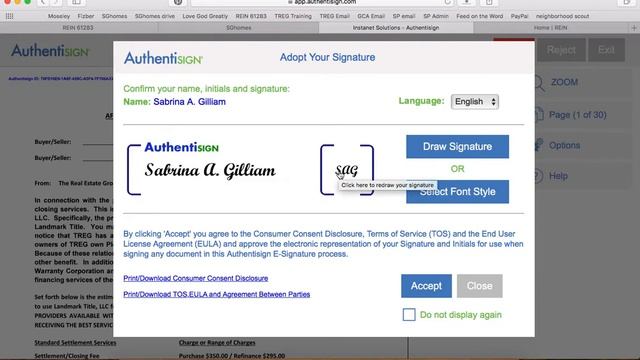This screenshot has height=360, width=640.
Task: Open the SGhomes bookmark in bookmarks bar
Action: [x=114, y=16]
